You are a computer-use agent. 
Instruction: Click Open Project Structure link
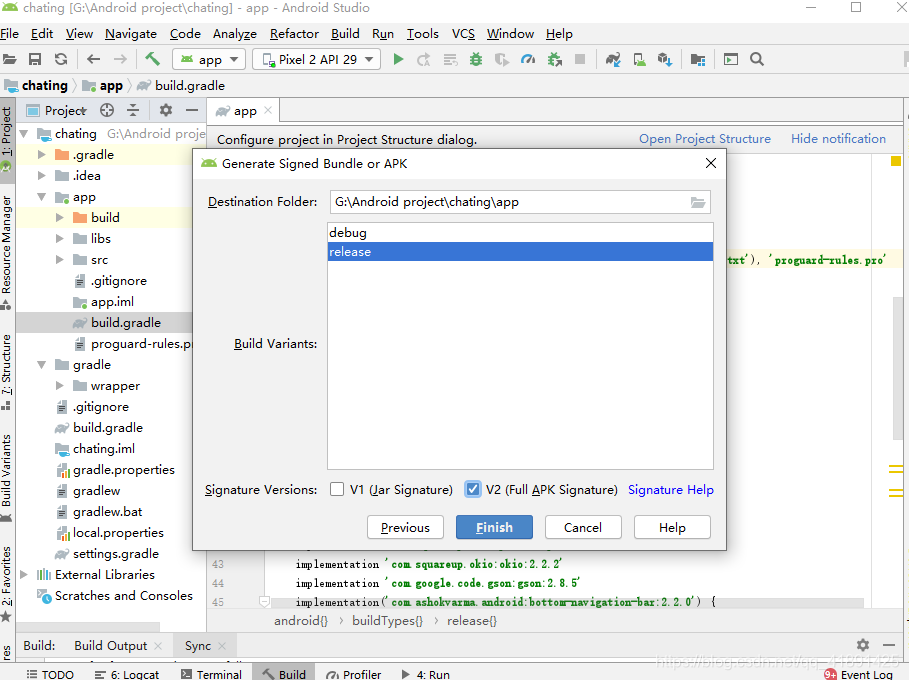(705, 139)
